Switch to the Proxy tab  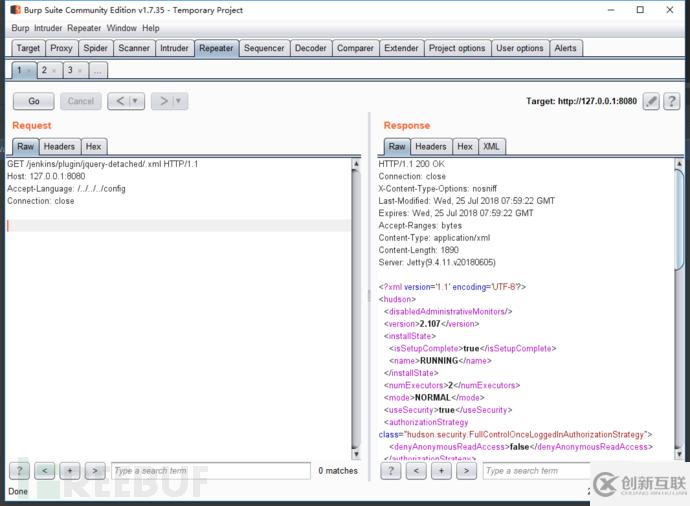pyautogui.click(x=61, y=48)
